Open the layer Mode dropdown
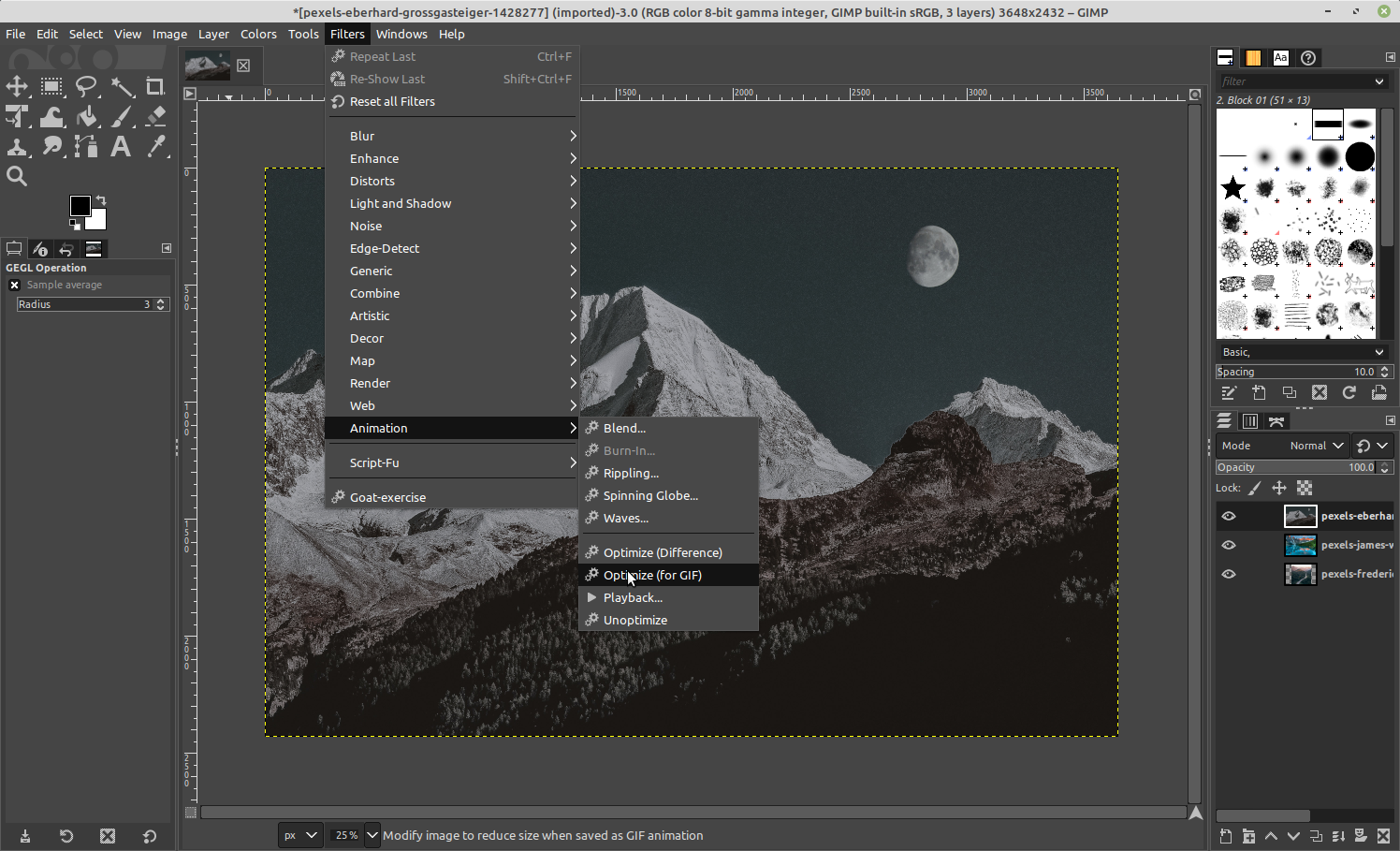 [1315, 446]
